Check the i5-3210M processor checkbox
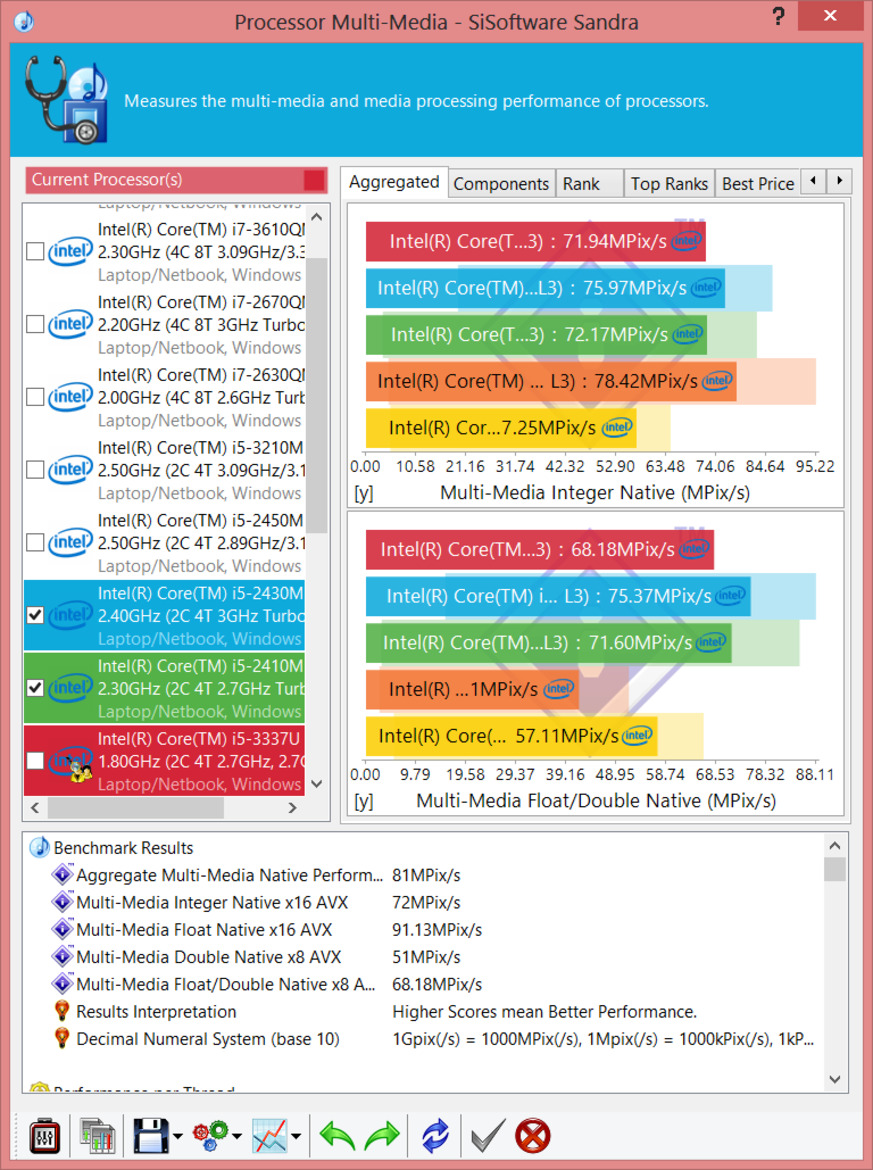The width and height of the screenshot is (873, 1170). point(35,469)
